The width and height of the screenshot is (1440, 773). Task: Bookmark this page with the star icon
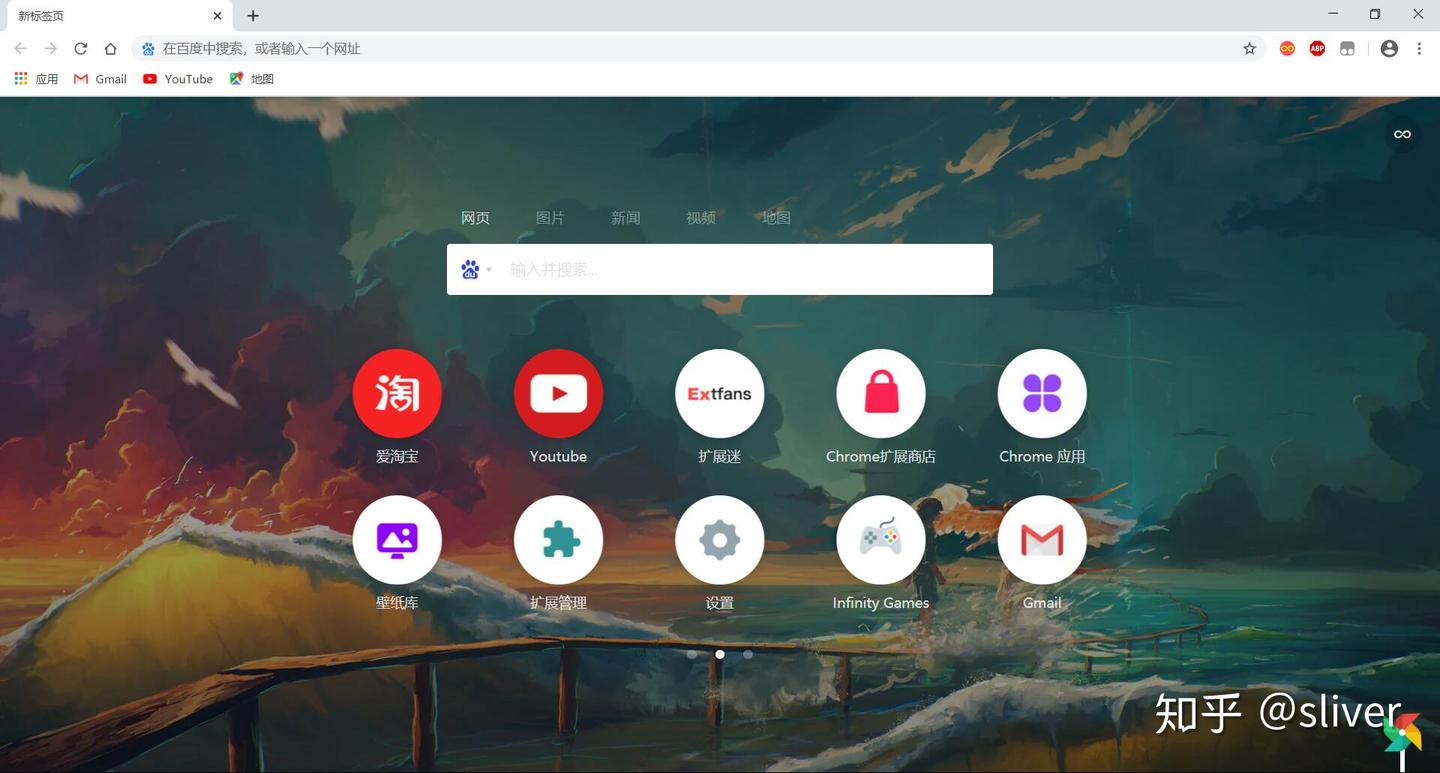1249,48
